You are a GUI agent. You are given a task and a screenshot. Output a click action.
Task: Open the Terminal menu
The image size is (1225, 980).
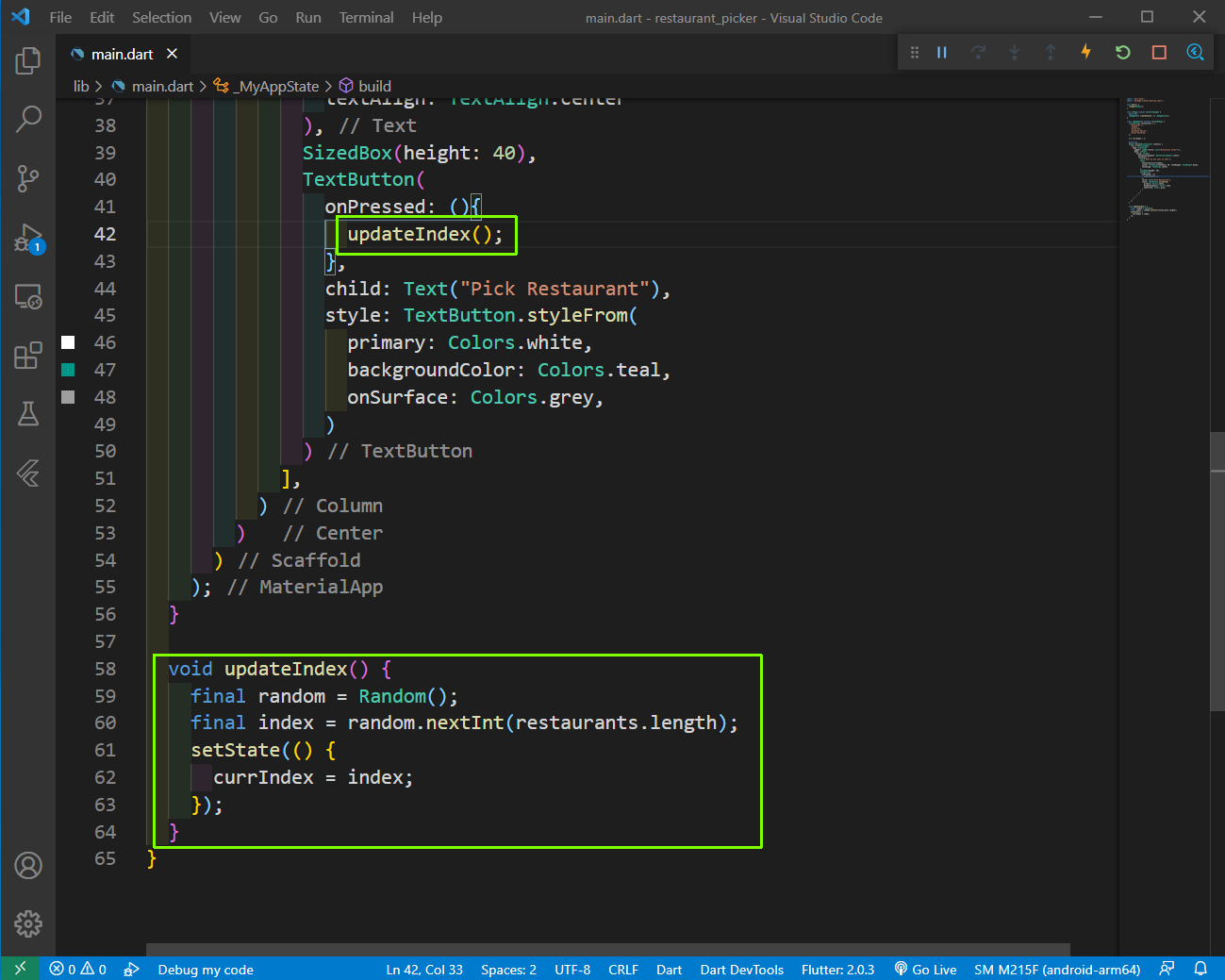coord(367,17)
